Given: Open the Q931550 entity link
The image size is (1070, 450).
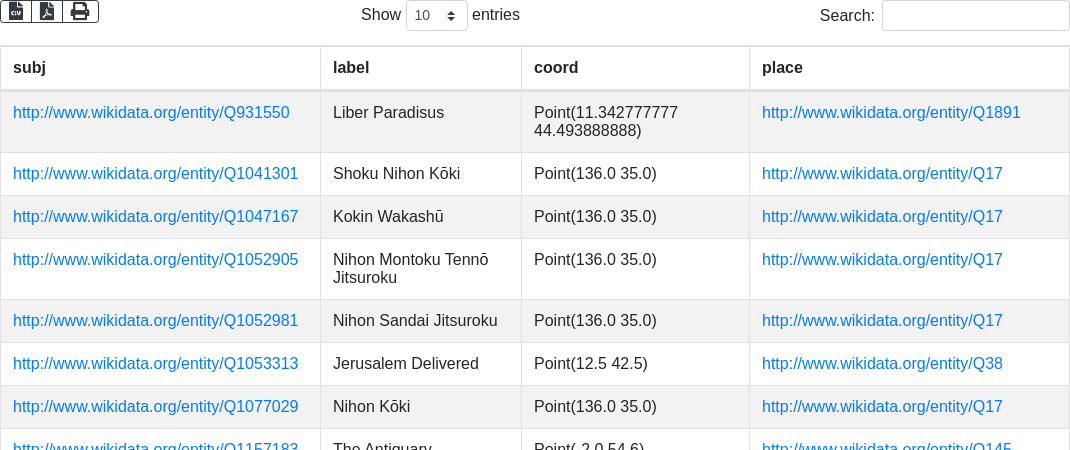Looking at the screenshot, I should [x=151, y=113].
